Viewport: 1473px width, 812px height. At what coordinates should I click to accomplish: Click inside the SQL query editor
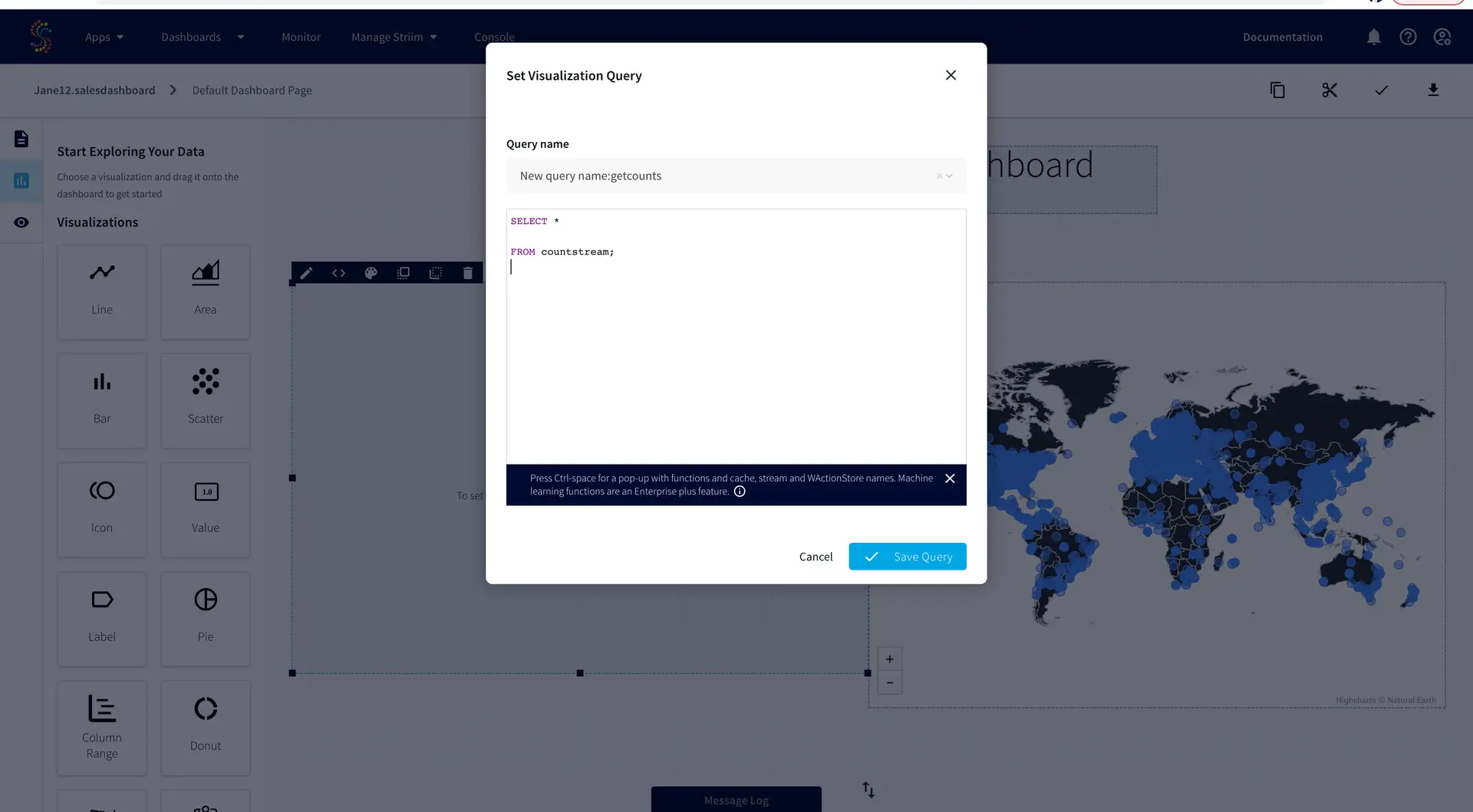pos(735,353)
